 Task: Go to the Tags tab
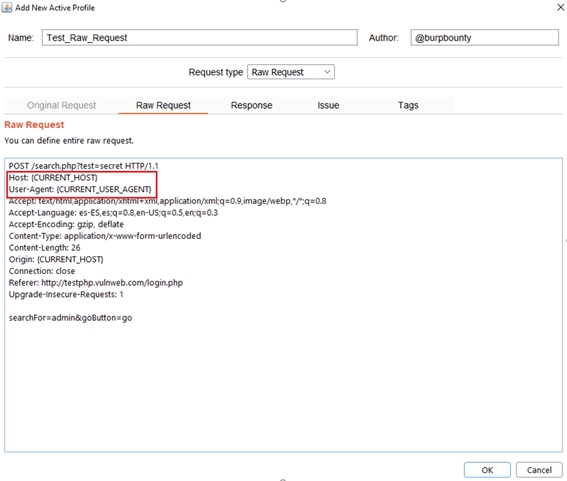(x=408, y=105)
